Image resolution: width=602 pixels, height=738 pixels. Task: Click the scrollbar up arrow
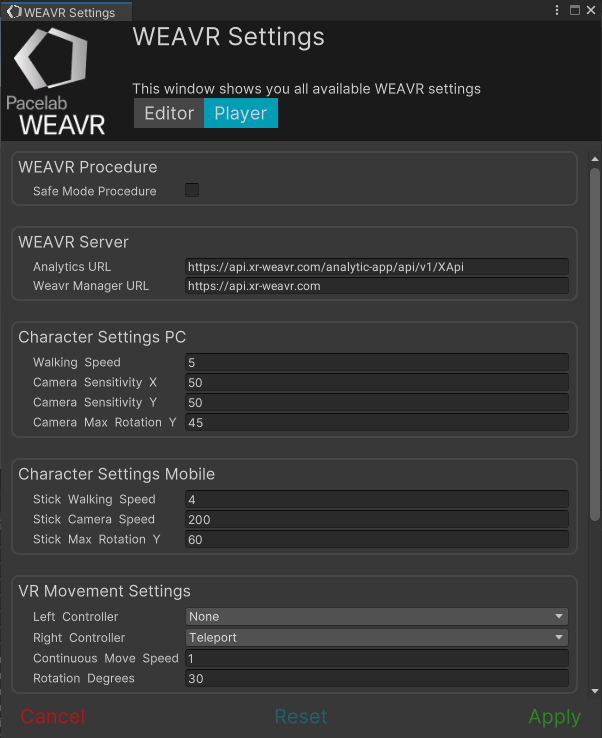(595, 159)
